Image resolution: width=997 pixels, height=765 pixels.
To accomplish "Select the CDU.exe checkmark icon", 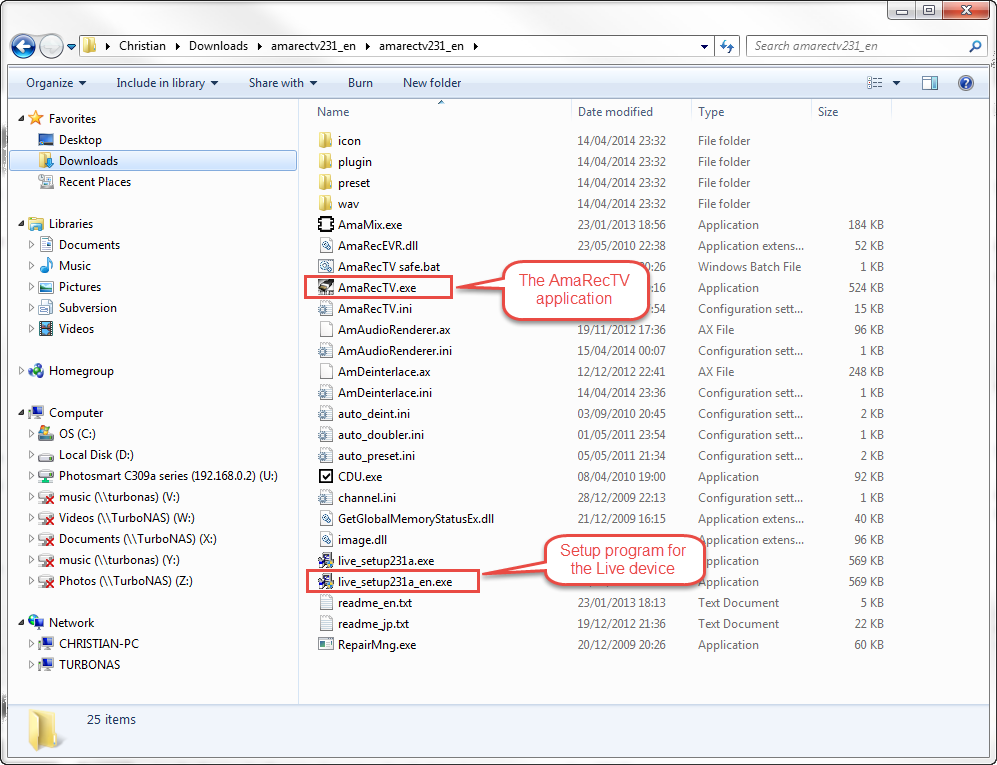I will tap(326, 476).
